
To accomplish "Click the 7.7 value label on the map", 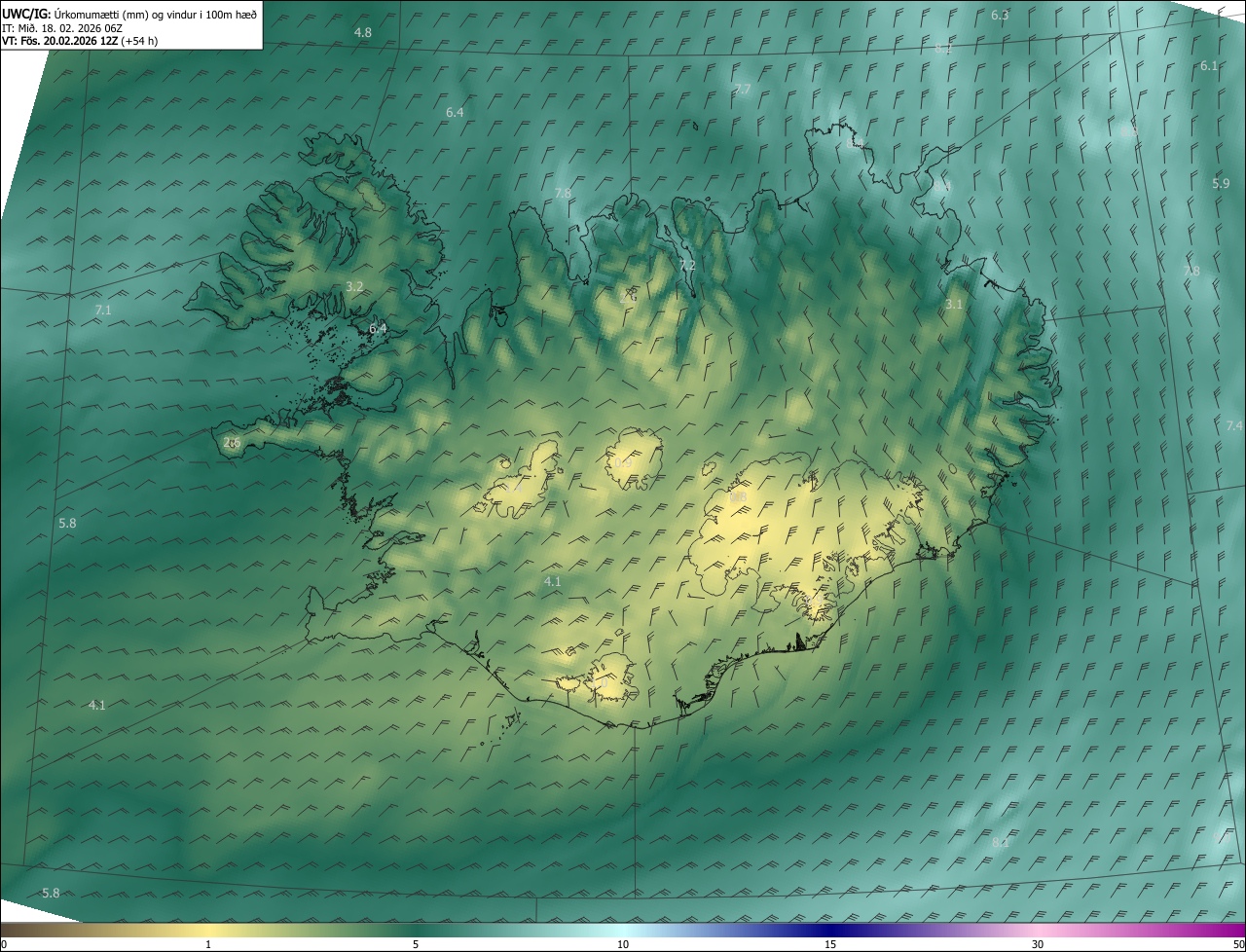I will click(743, 90).
